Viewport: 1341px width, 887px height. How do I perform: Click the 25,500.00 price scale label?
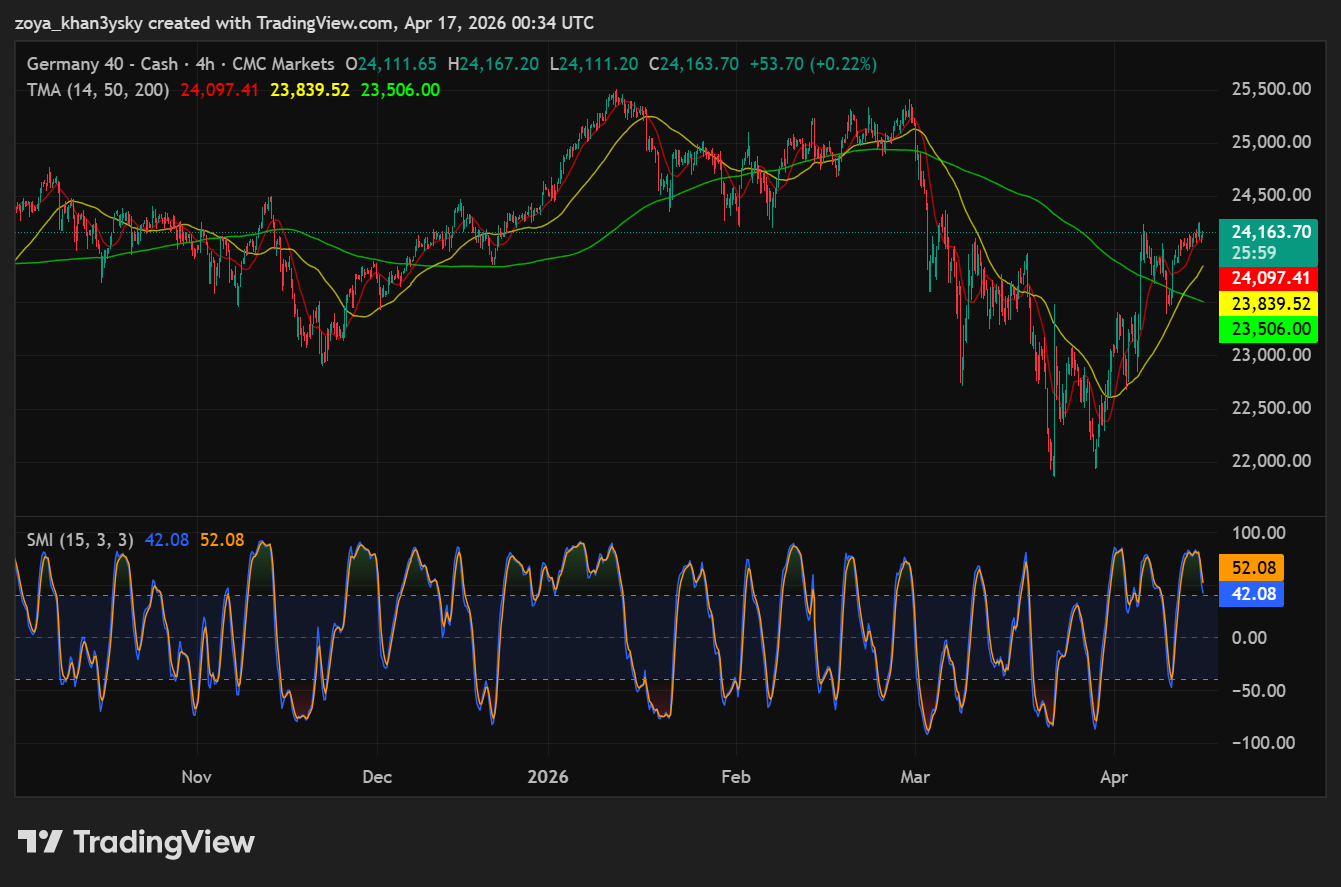(1270, 89)
